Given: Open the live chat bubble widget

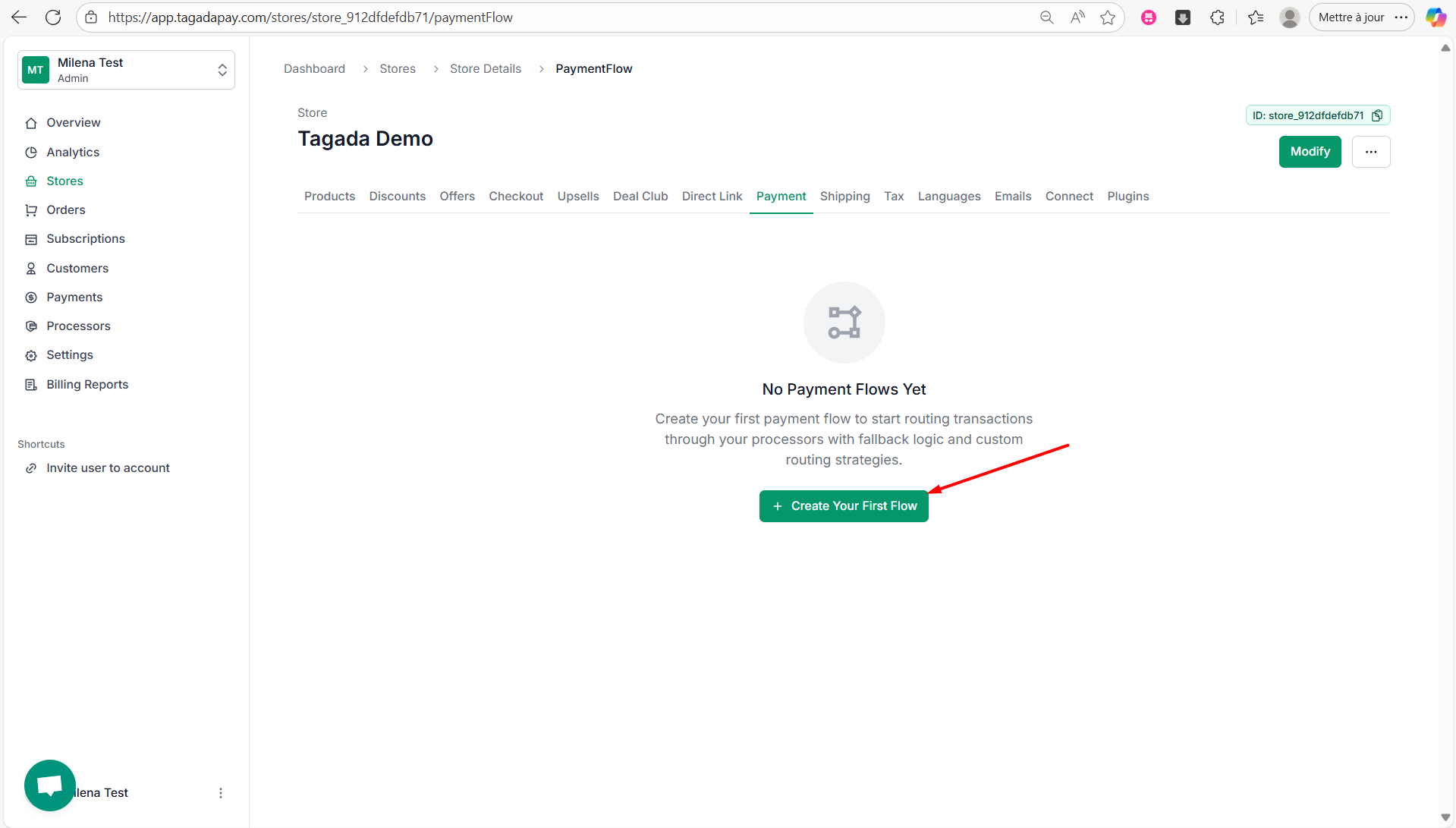Looking at the screenshot, I should pos(50,785).
